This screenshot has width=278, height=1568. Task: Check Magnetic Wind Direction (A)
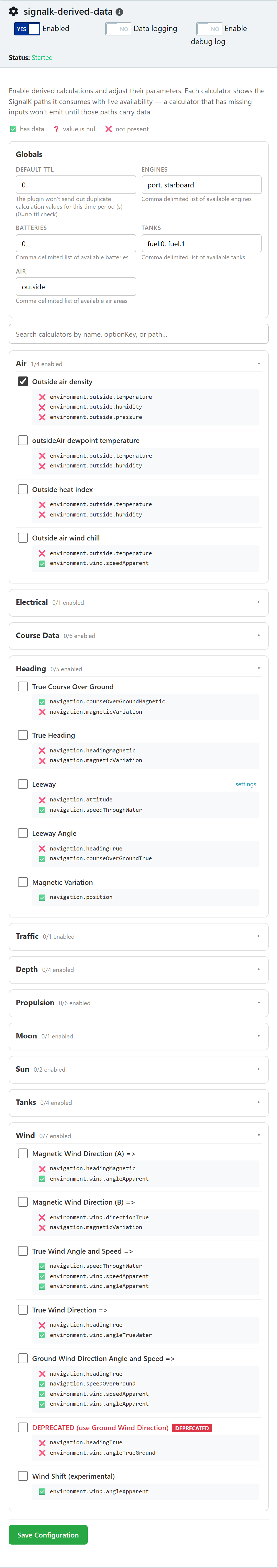pyautogui.click(x=23, y=1153)
